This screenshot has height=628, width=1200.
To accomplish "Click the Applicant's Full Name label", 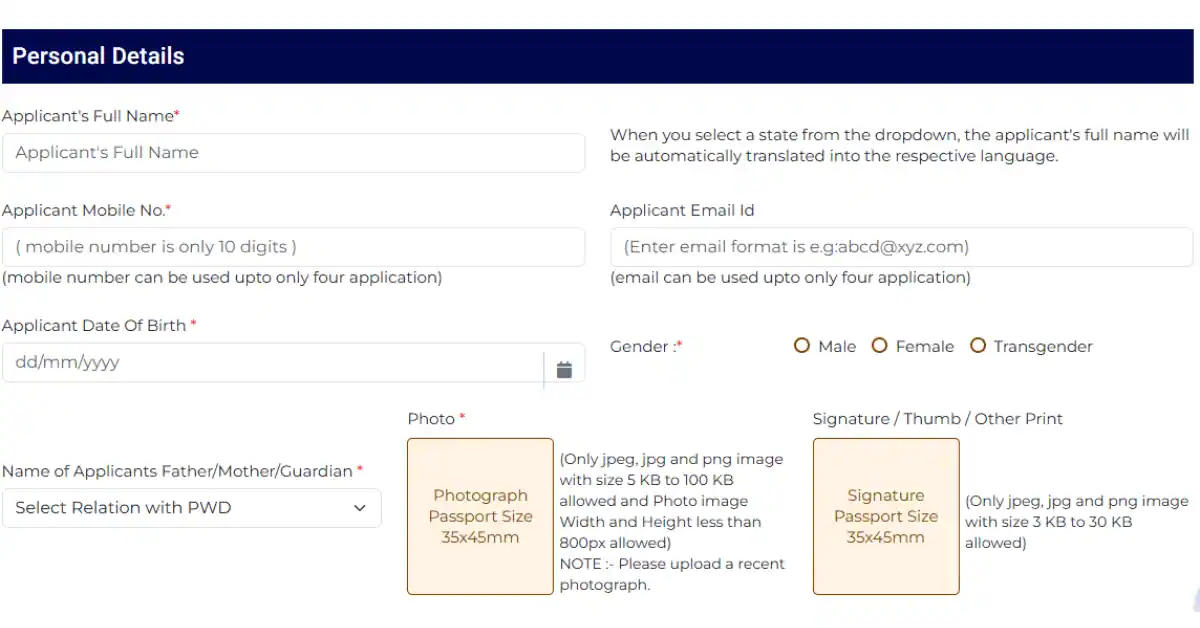I will pyautogui.click(x=91, y=116).
